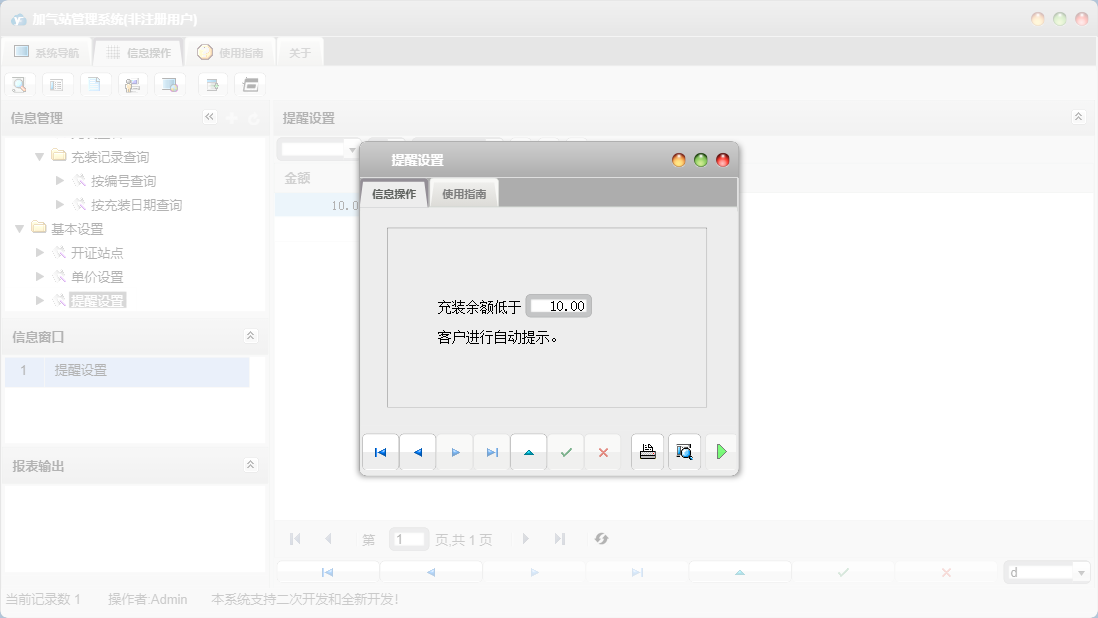Screen dimensions: 1098x618
Task: Jump to first record in 提醒设置 dialog
Action: pos(380,452)
